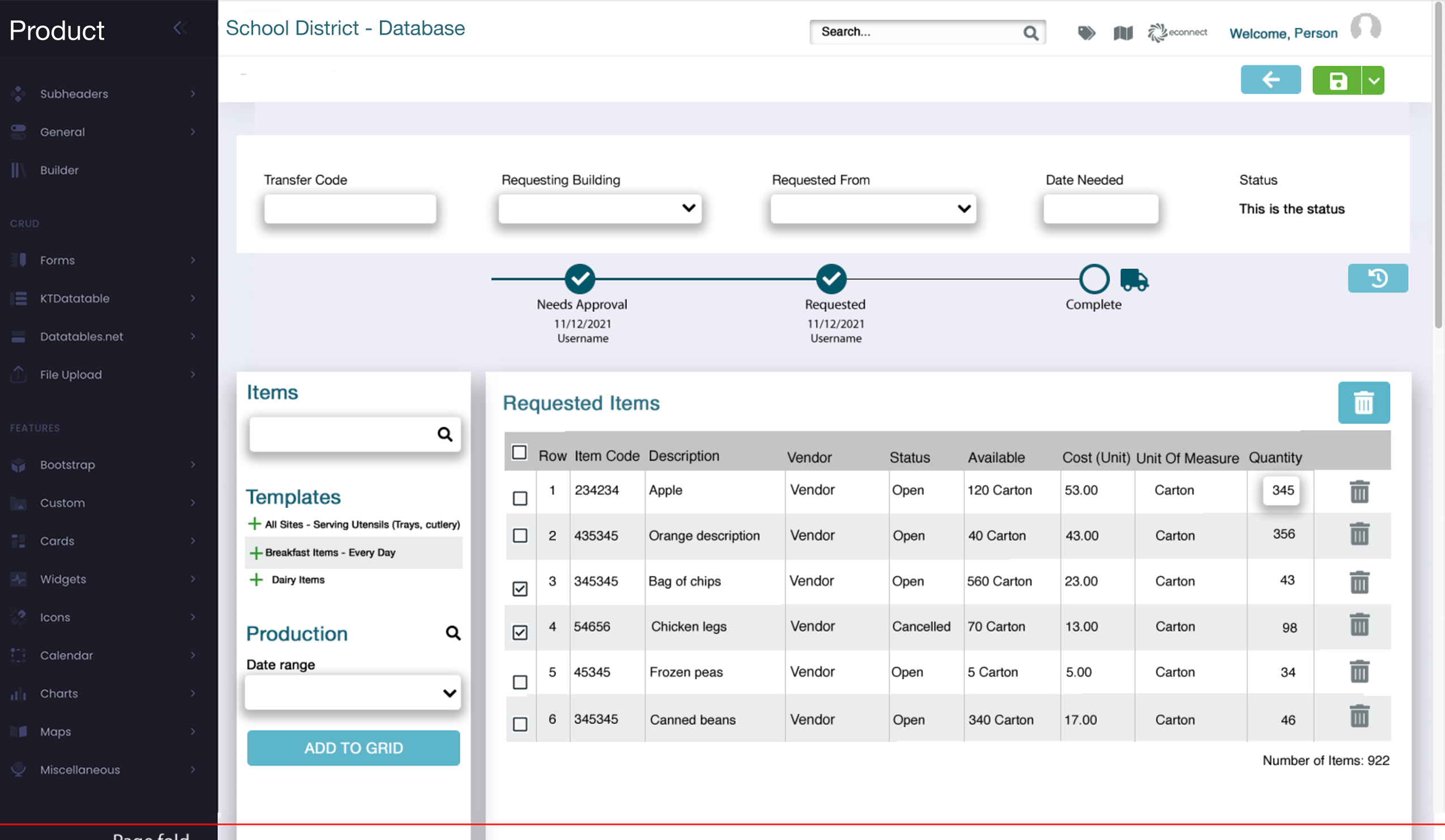Open the search icon in the header
Screen dimensions: 1445x840
pos(1031,33)
